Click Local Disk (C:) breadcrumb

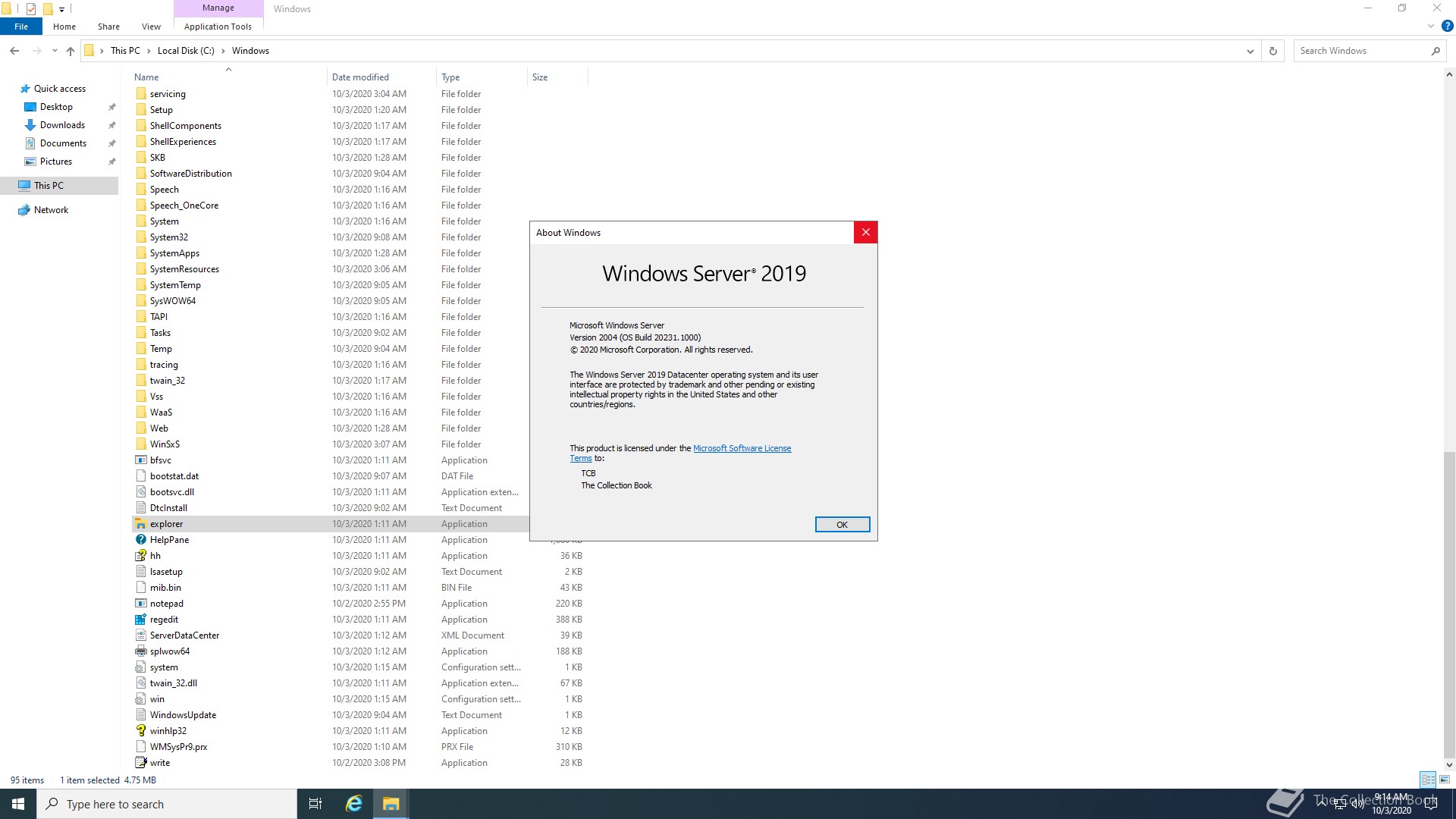(x=186, y=51)
